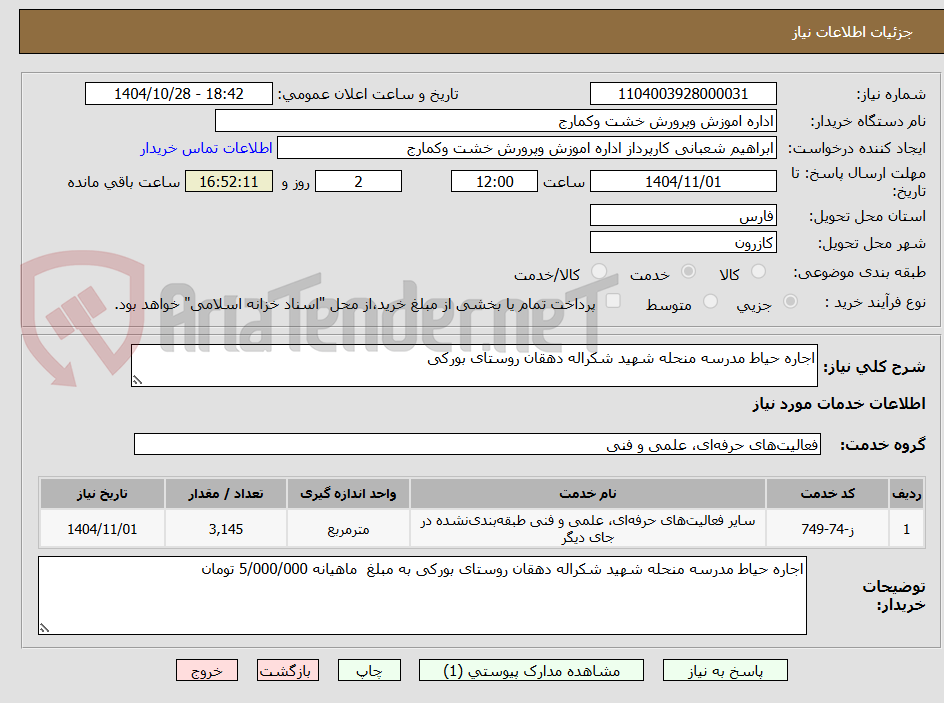Click the شرح کلی نیاز text area
The height and width of the screenshot is (703, 944).
tap(474, 365)
